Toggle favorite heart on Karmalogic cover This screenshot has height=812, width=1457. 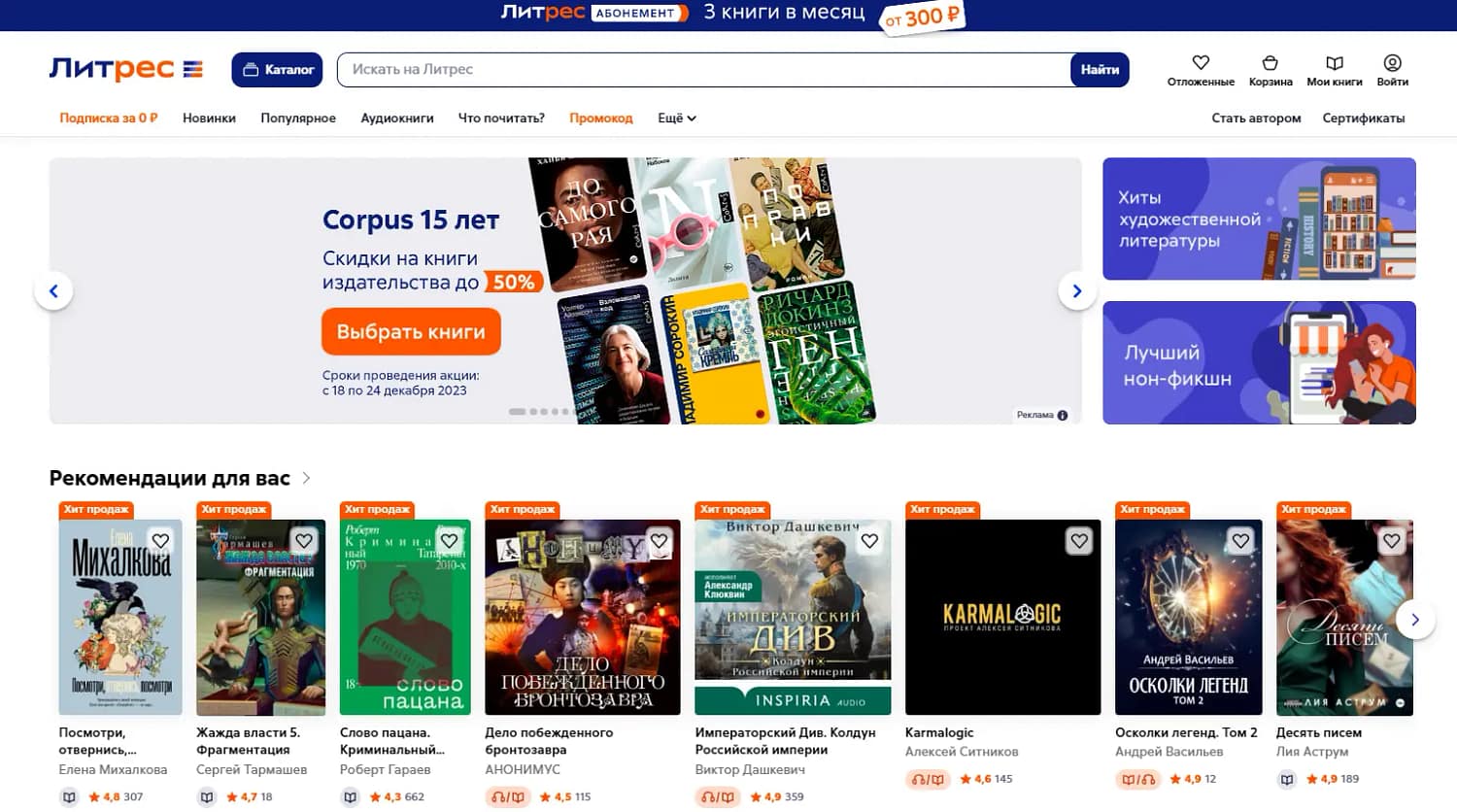point(1079,541)
